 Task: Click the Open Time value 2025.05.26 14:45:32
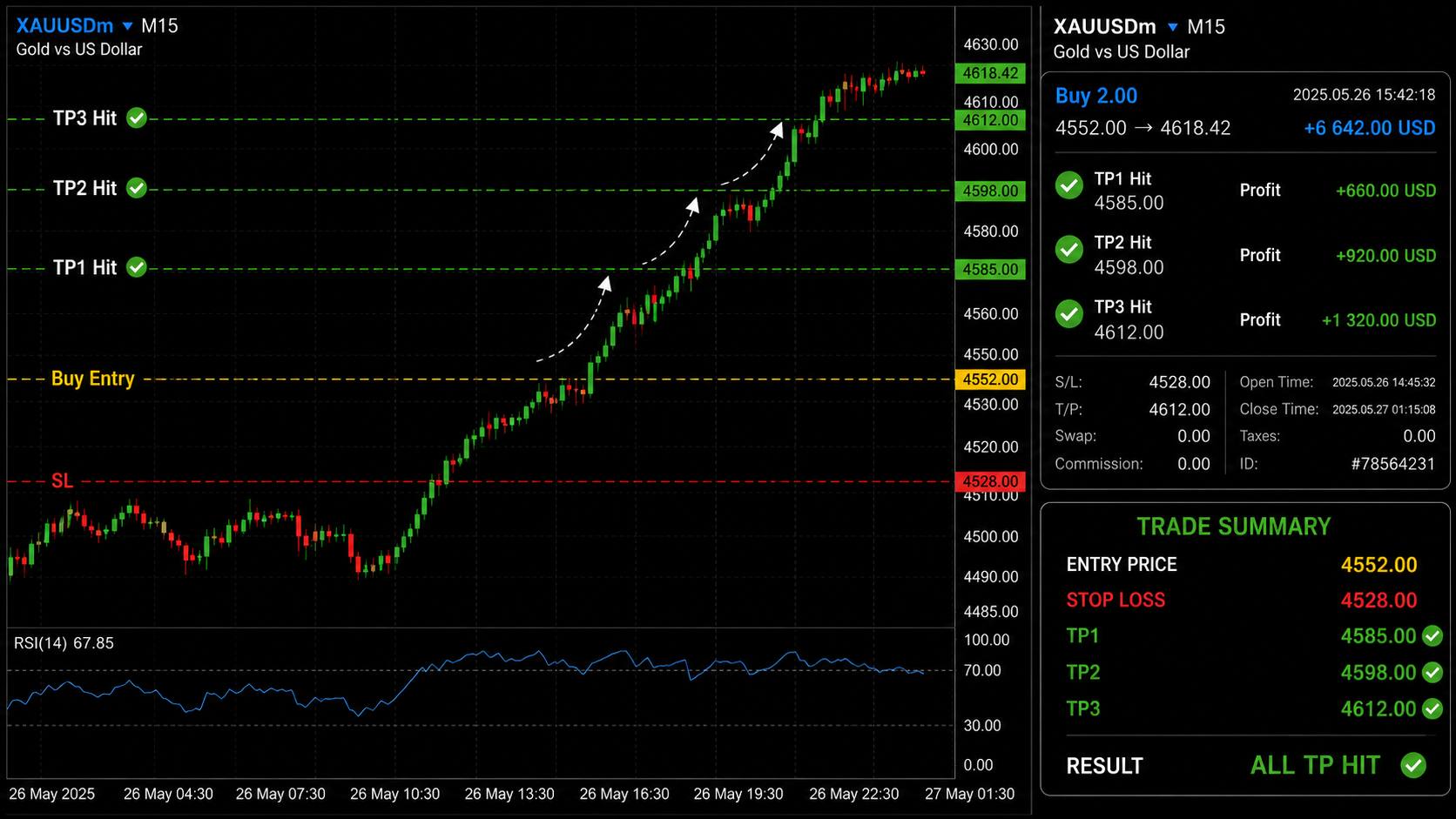point(1384,382)
